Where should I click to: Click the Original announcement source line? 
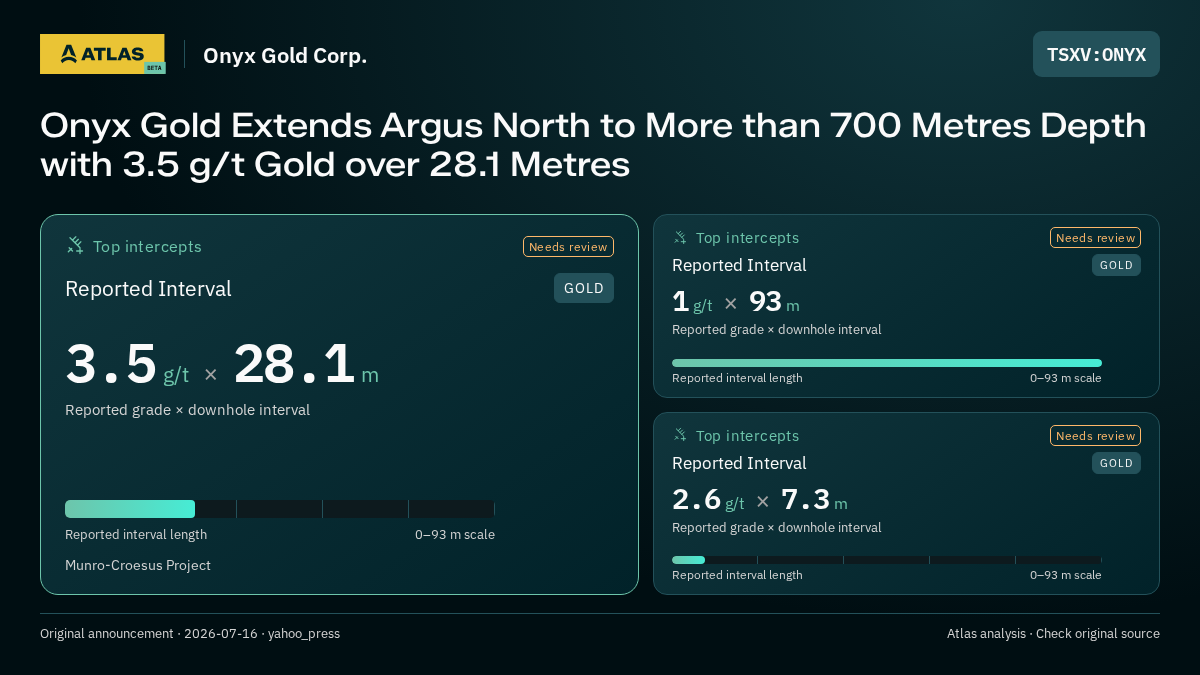(190, 633)
